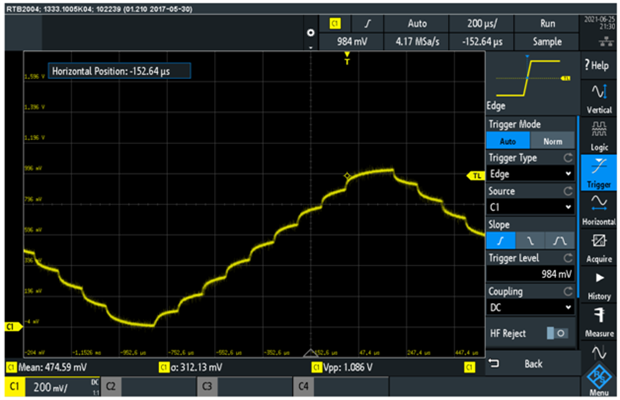Click the T trigger position marker

tap(347, 58)
